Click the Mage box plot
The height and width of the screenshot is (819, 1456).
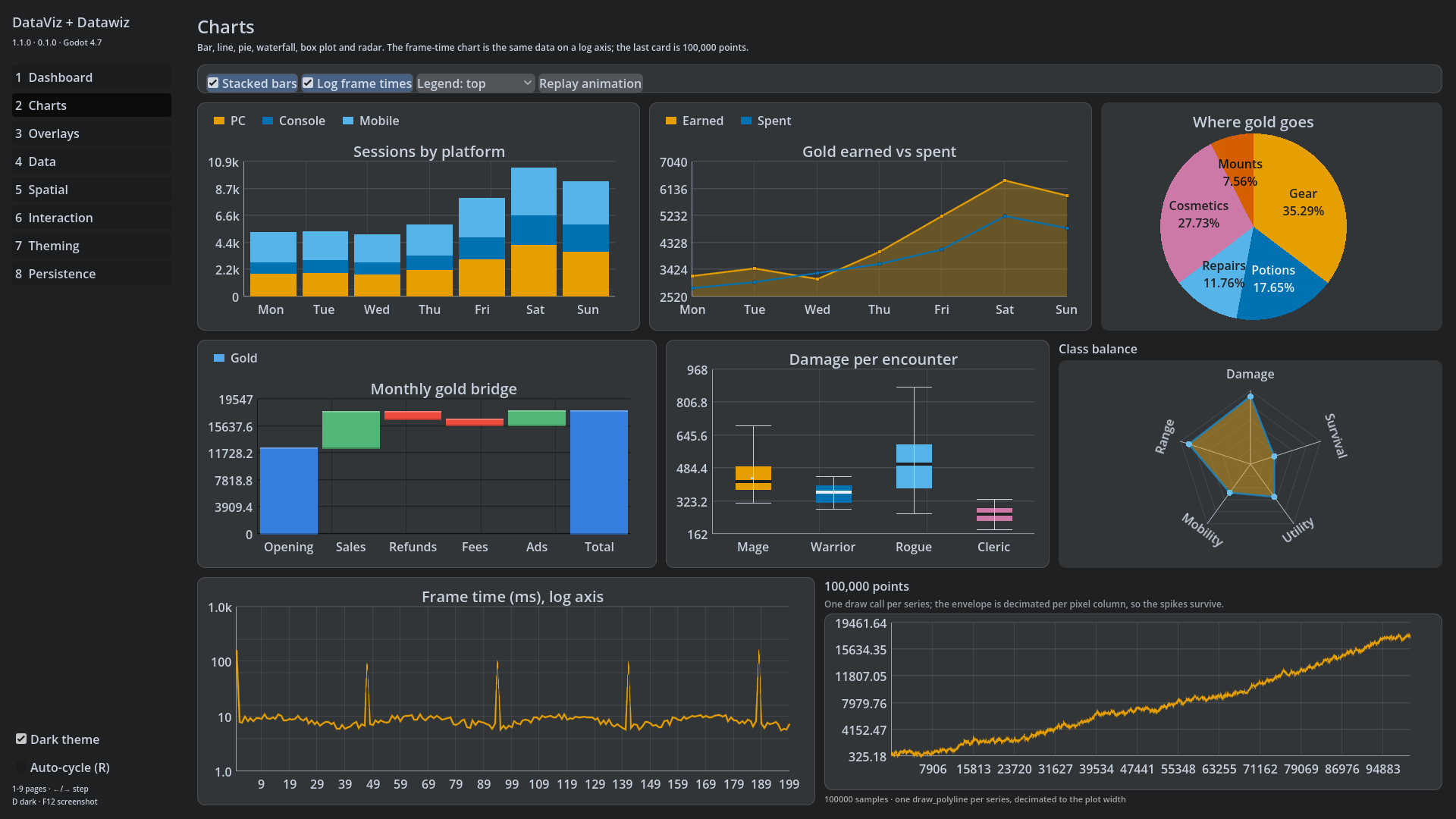pos(753,478)
